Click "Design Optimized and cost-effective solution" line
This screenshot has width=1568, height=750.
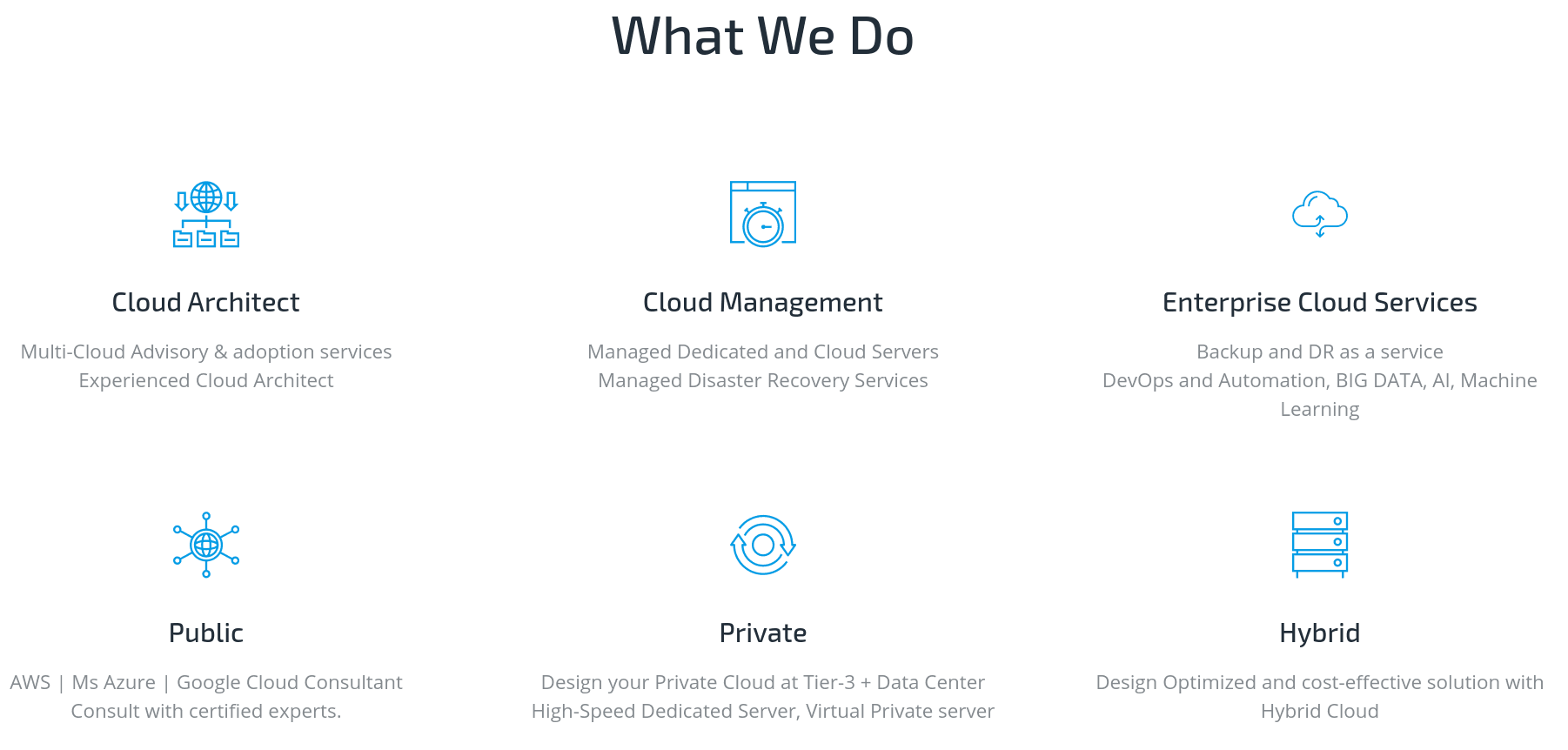[1320, 682]
